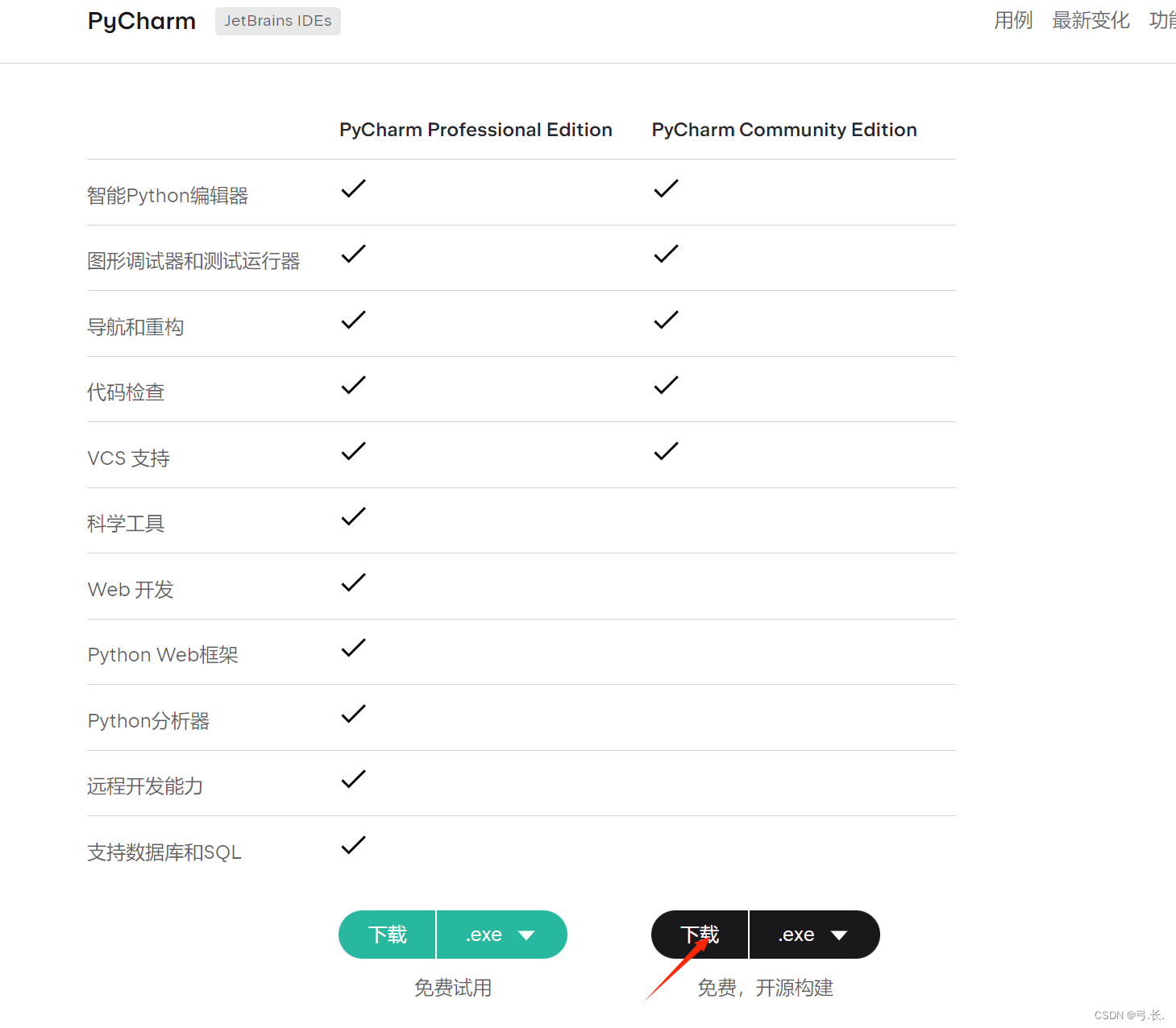
Task: Open the JetBrains IDEs badge
Action: click(x=278, y=21)
